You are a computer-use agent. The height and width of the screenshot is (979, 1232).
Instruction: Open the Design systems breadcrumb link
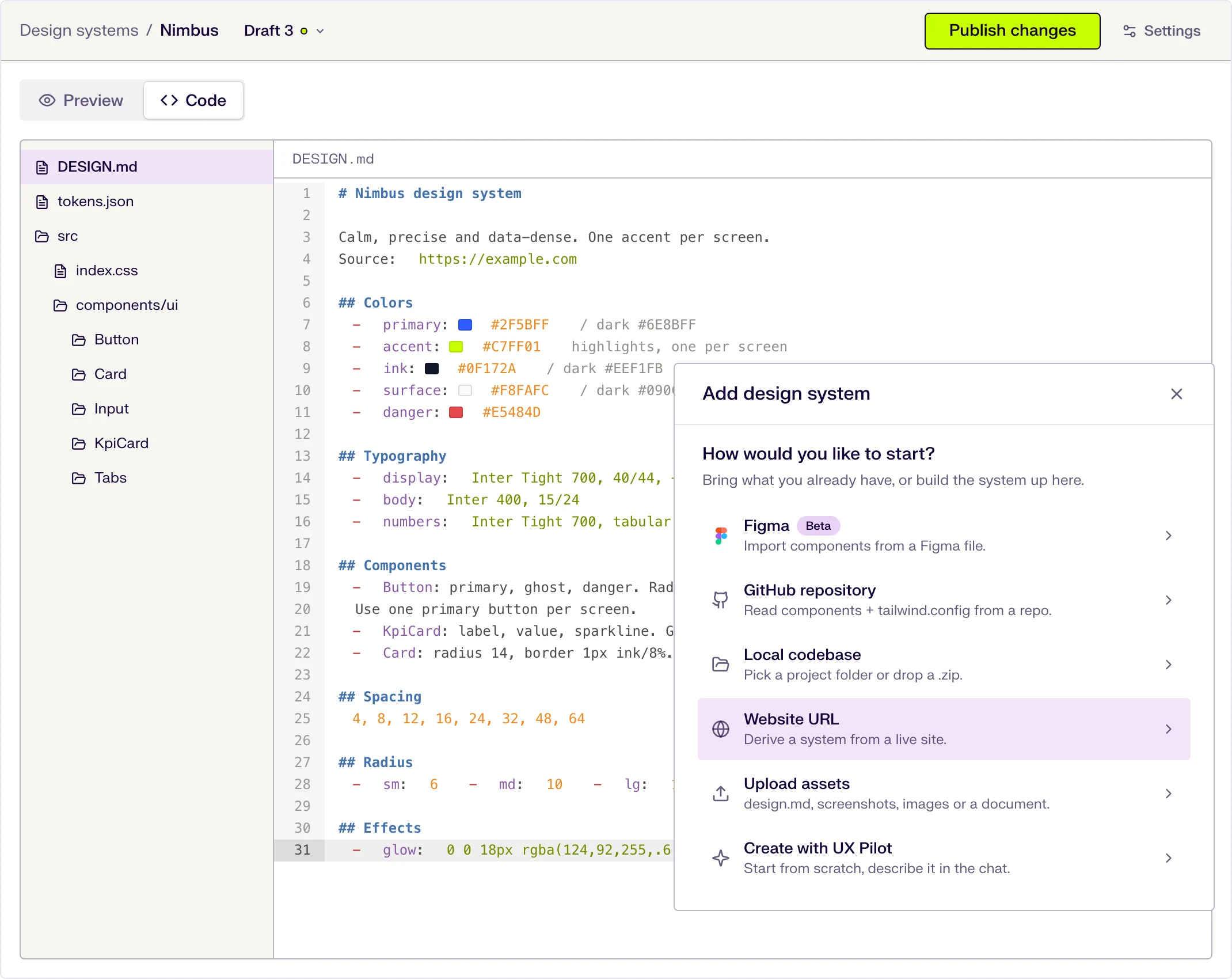79,31
